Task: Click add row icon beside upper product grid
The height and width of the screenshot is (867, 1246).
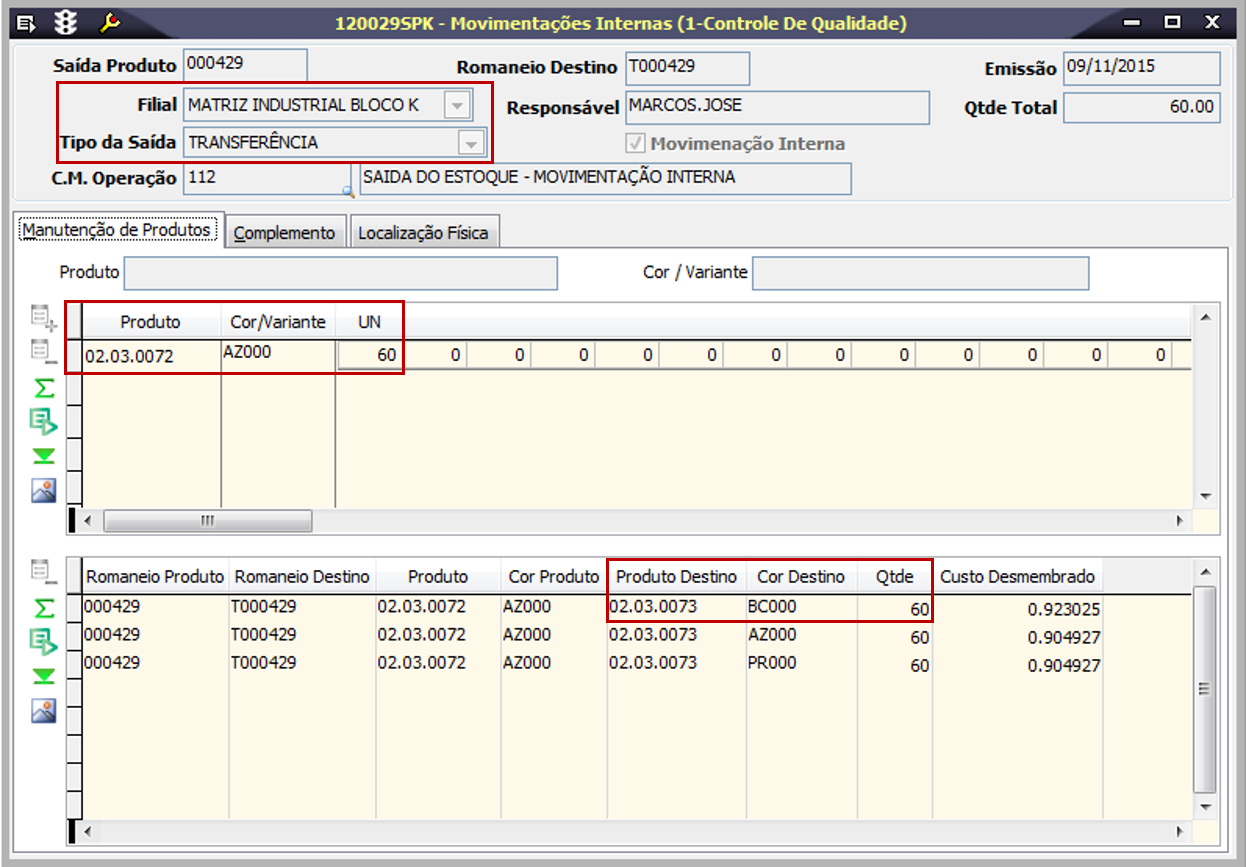Action: 43,319
